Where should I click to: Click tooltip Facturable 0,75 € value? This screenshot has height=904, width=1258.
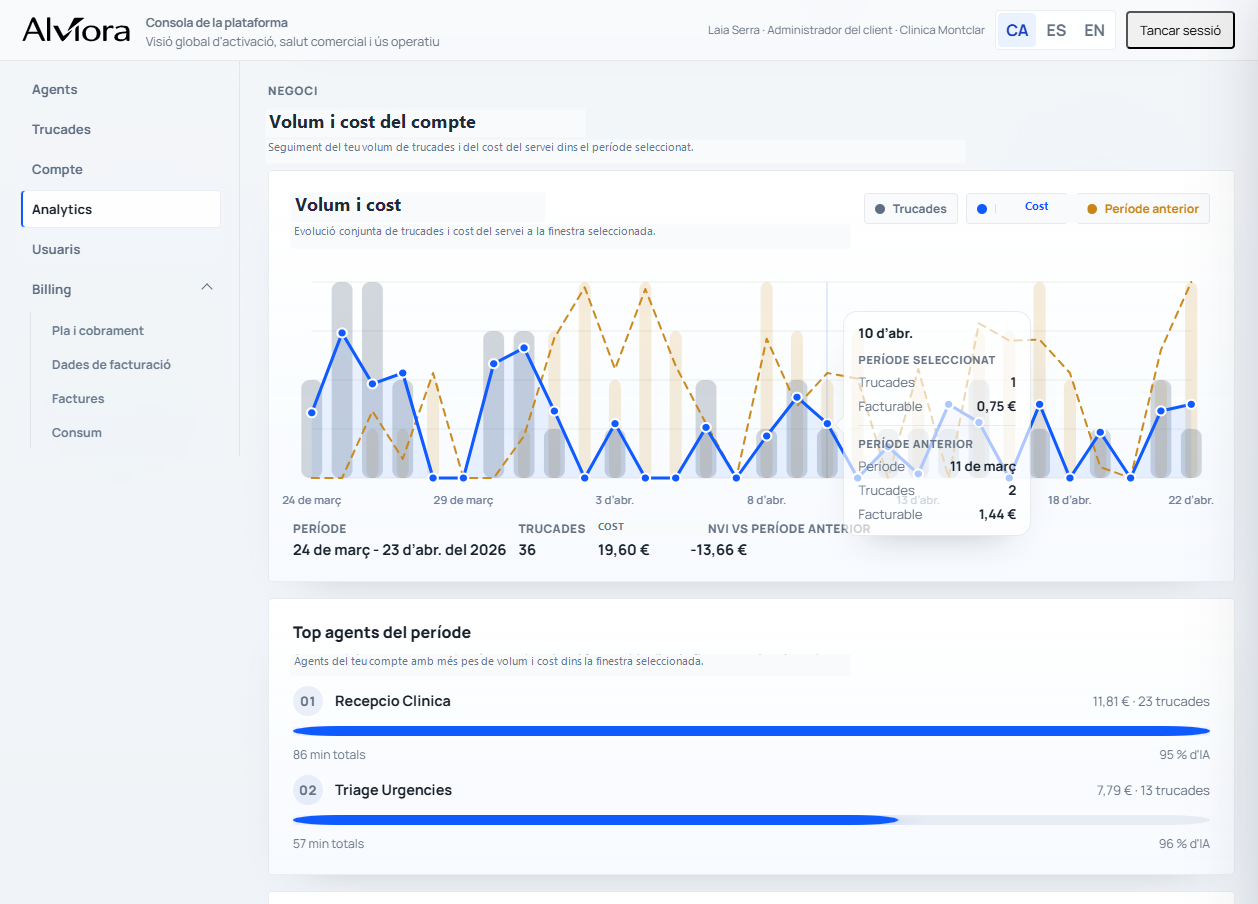click(x=996, y=407)
